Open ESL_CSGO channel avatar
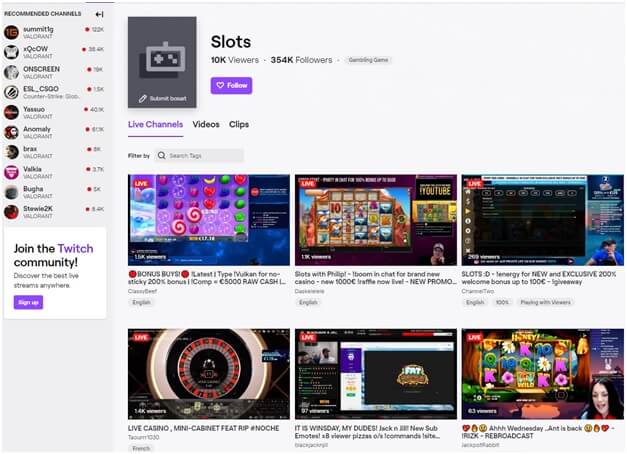 click(11, 92)
